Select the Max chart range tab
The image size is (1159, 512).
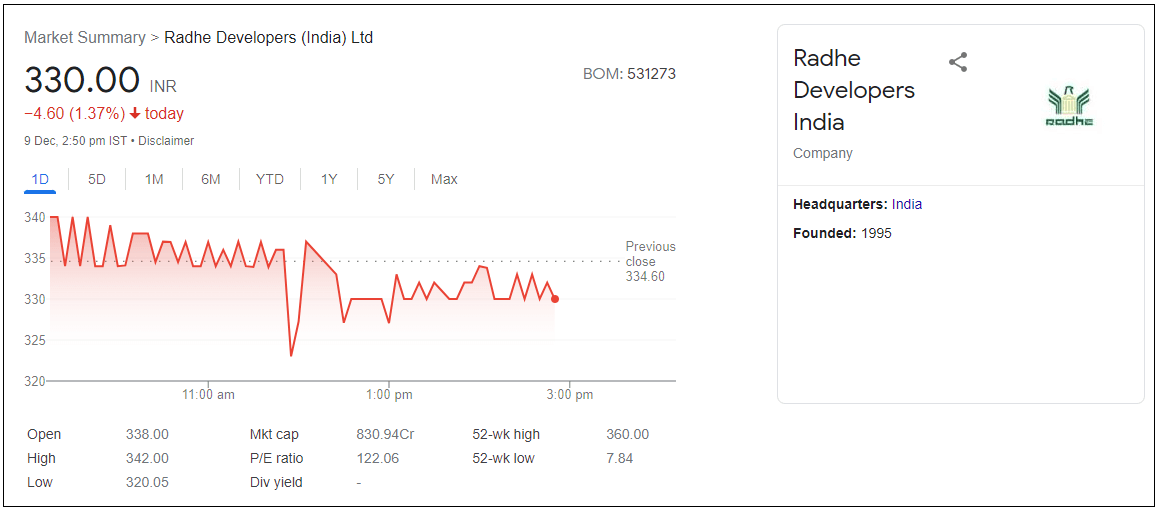(444, 179)
